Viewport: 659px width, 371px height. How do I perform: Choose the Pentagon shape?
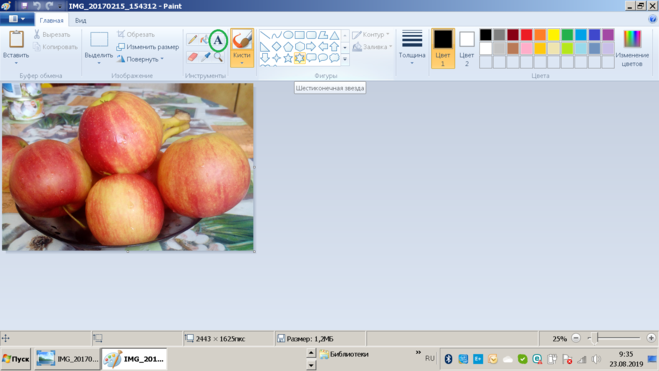tap(288, 47)
